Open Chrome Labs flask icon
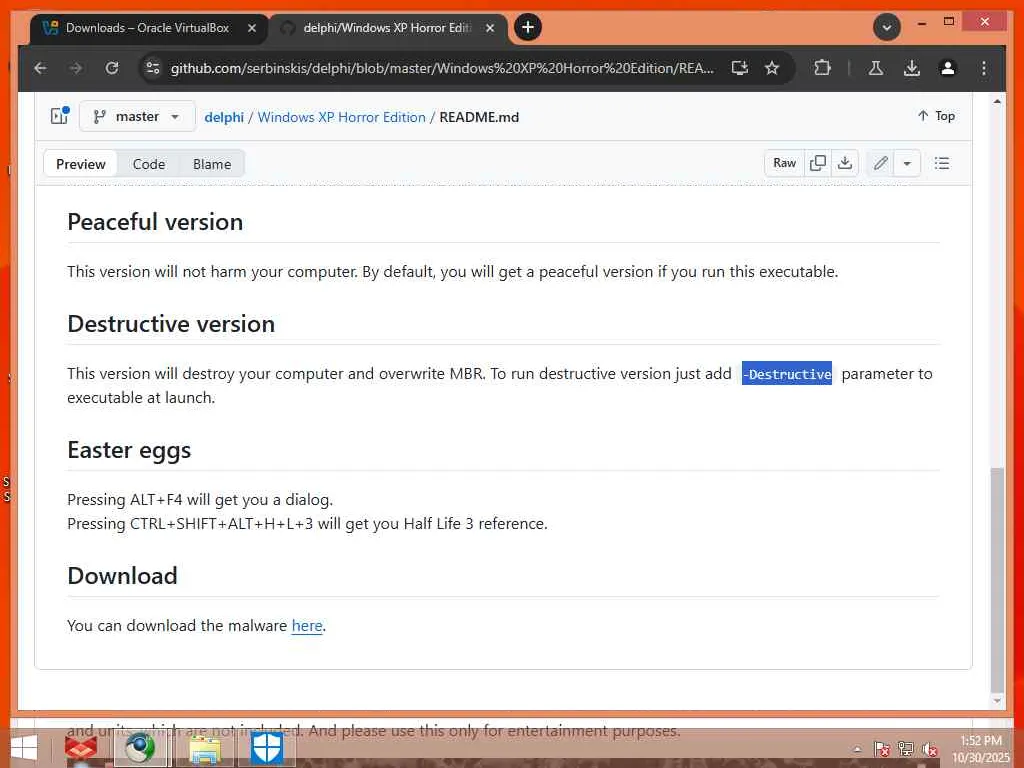This screenshot has width=1024, height=768. (x=876, y=68)
